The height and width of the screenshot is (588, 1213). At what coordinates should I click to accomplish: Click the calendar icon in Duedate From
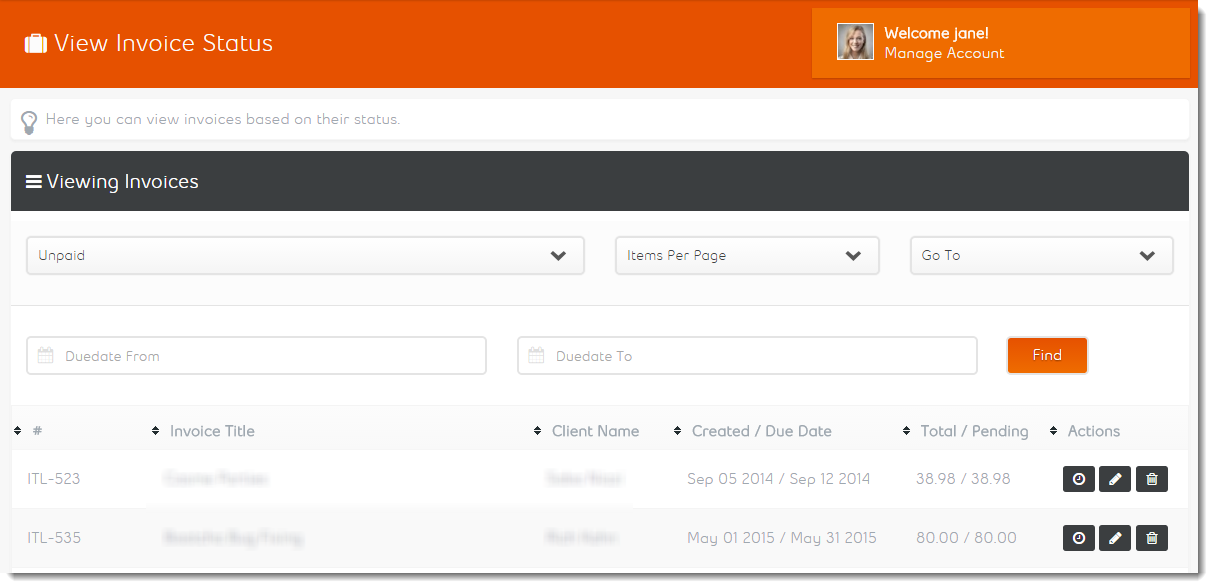click(45, 356)
